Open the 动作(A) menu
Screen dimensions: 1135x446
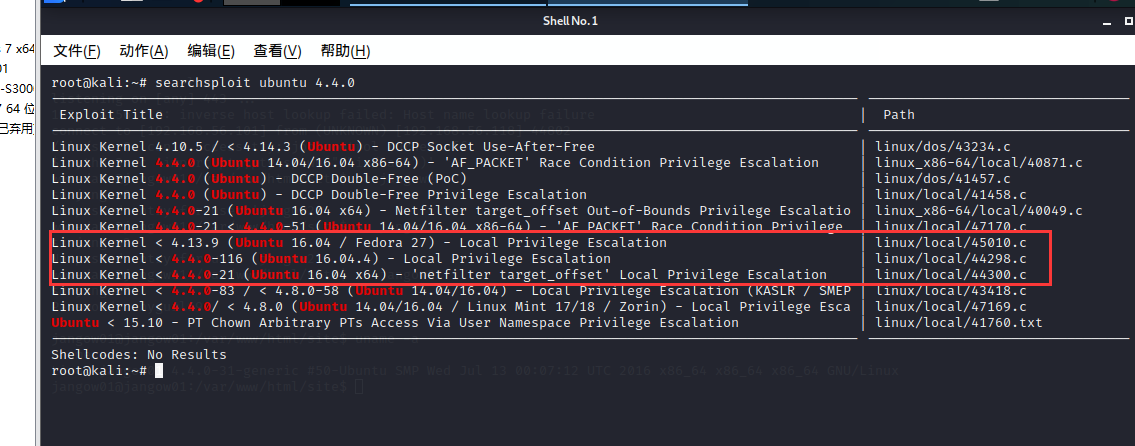(143, 51)
